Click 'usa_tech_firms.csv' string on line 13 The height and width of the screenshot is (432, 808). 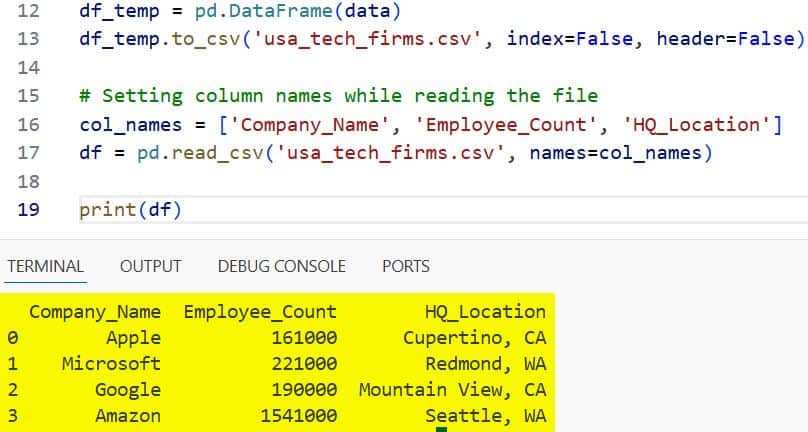tap(367, 39)
